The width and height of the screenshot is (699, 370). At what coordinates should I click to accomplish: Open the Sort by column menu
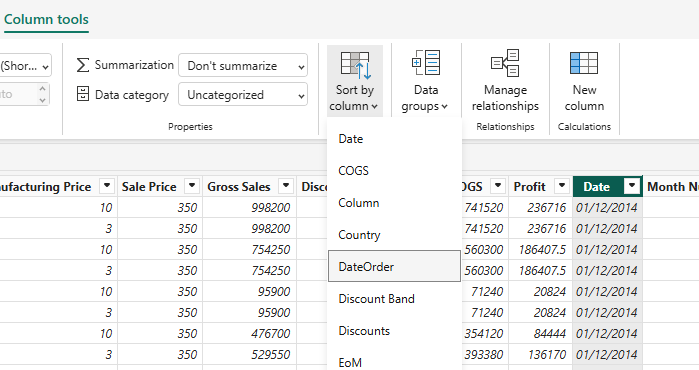(354, 81)
